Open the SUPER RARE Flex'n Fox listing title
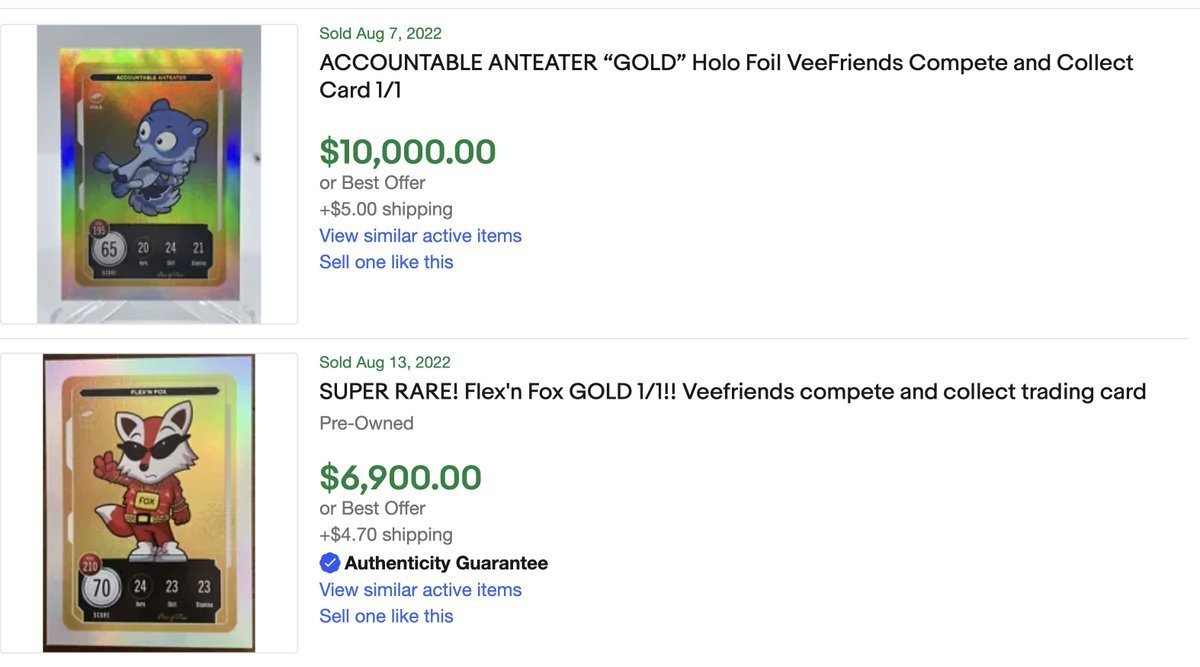 [732, 391]
